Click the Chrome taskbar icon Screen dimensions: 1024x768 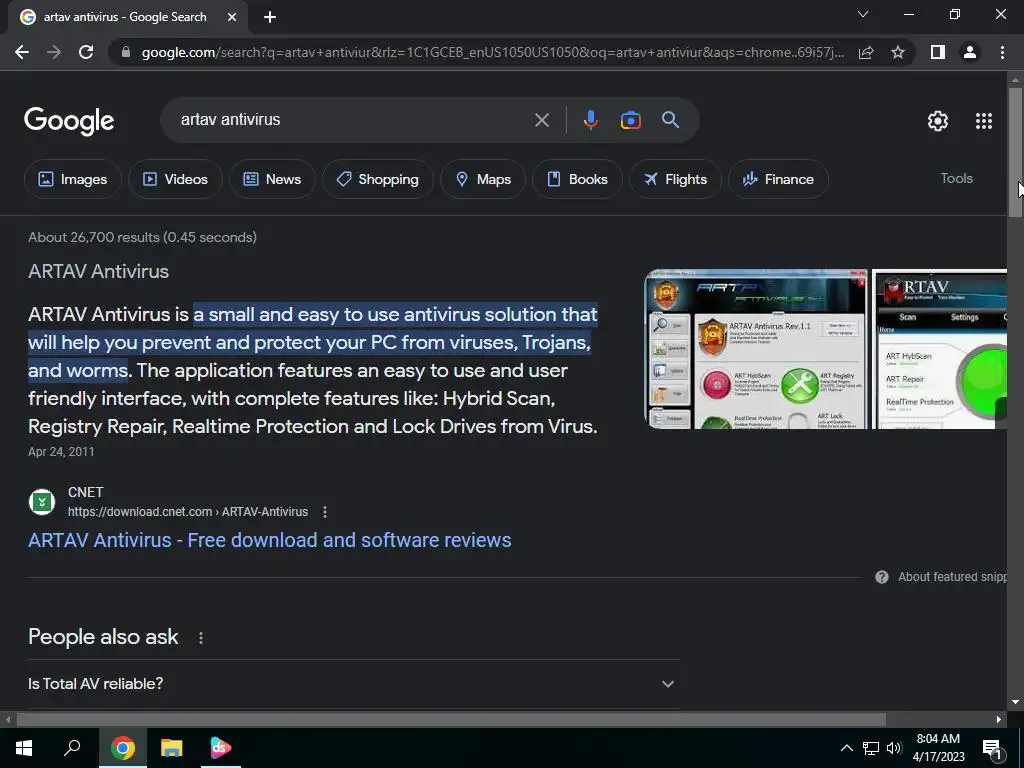pyautogui.click(x=123, y=748)
